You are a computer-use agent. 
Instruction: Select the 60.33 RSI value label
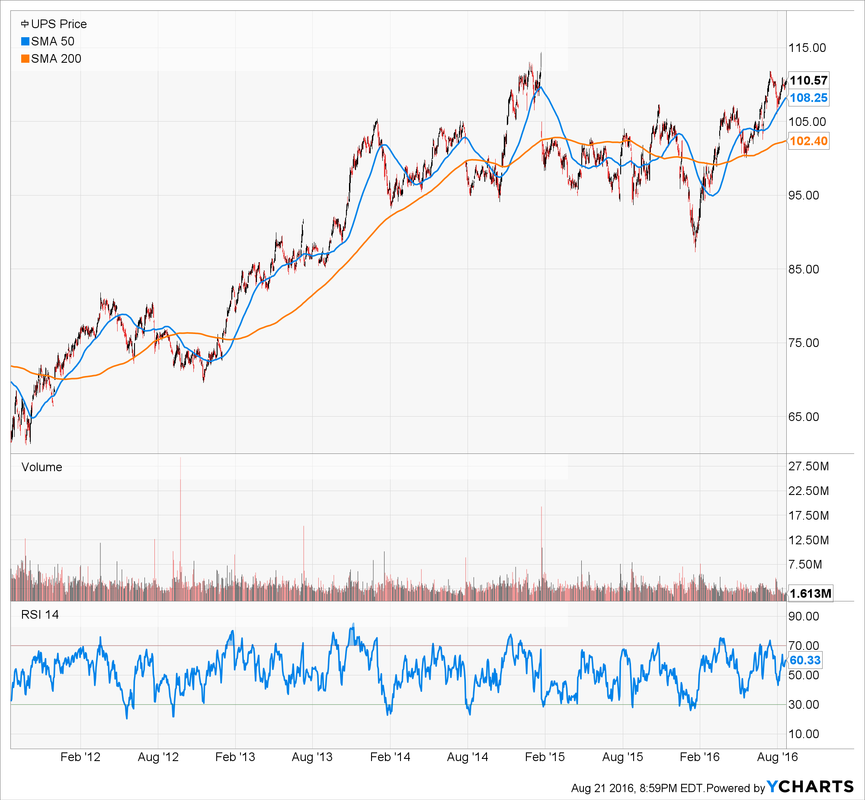805,660
